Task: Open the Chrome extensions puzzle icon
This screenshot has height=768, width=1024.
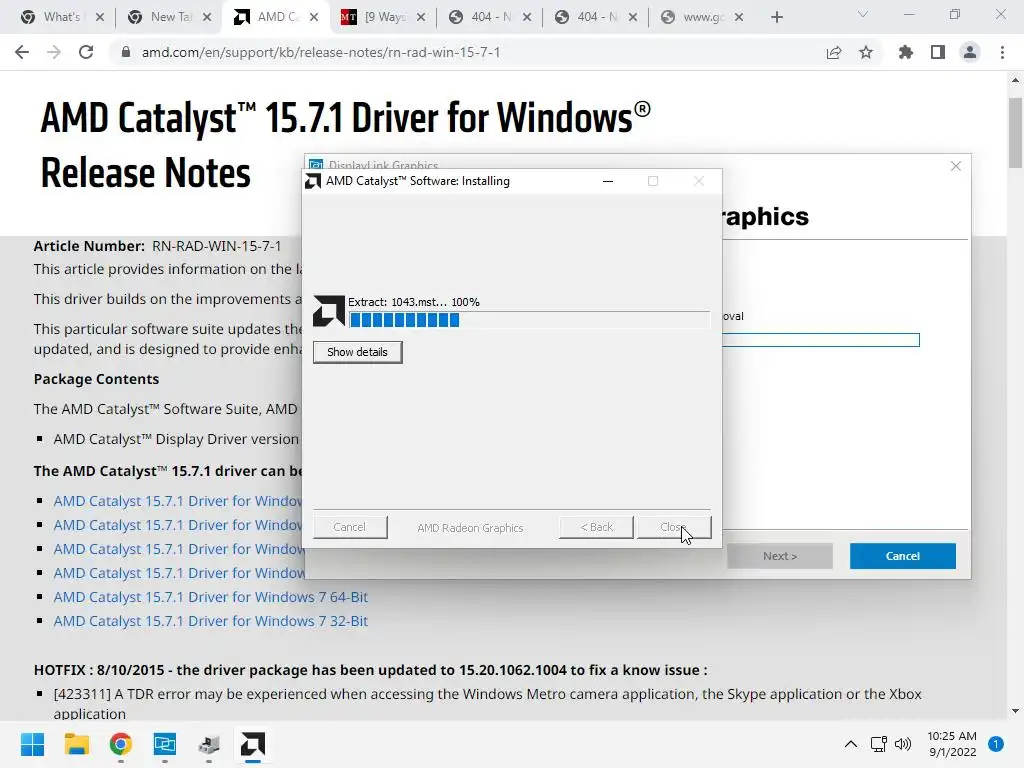Action: (906, 52)
